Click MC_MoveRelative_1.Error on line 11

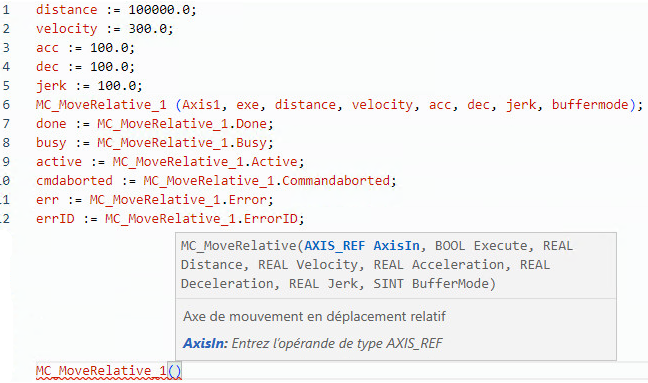[x=179, y=200]
